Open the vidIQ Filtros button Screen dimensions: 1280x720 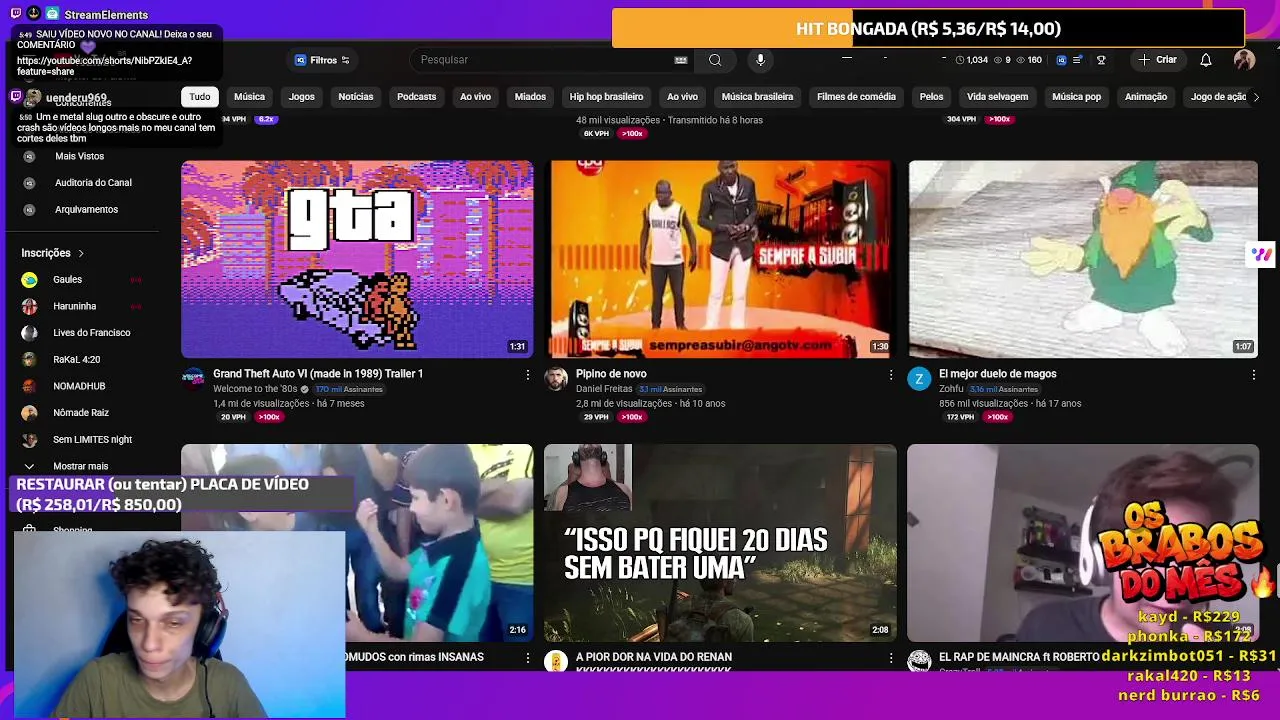point(322,60)
